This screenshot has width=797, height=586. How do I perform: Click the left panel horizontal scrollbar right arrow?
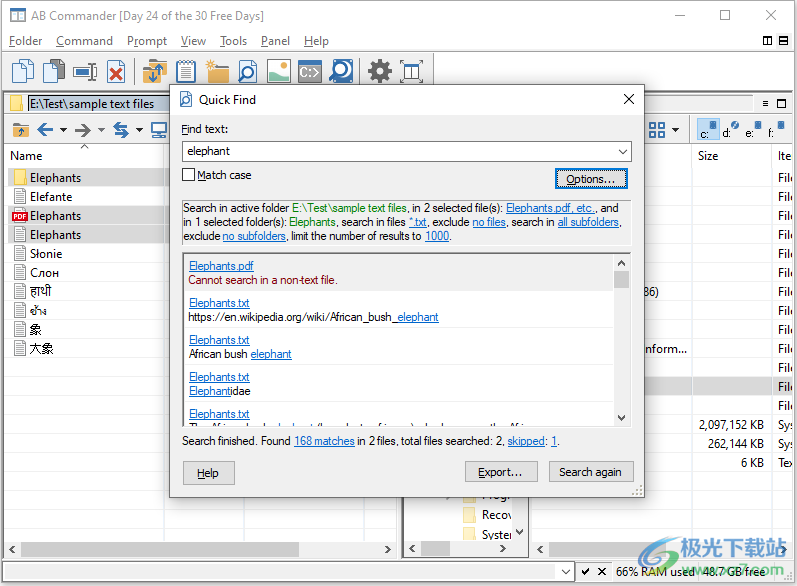point(388,549)
